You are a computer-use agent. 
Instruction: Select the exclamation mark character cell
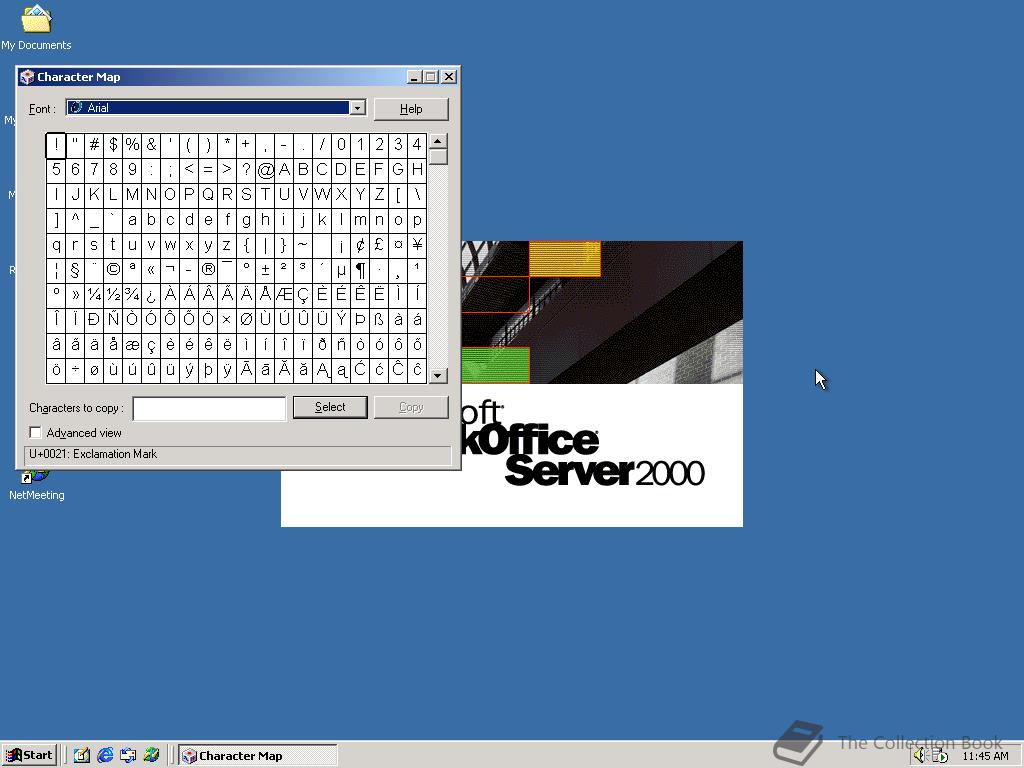click(56, 145)
